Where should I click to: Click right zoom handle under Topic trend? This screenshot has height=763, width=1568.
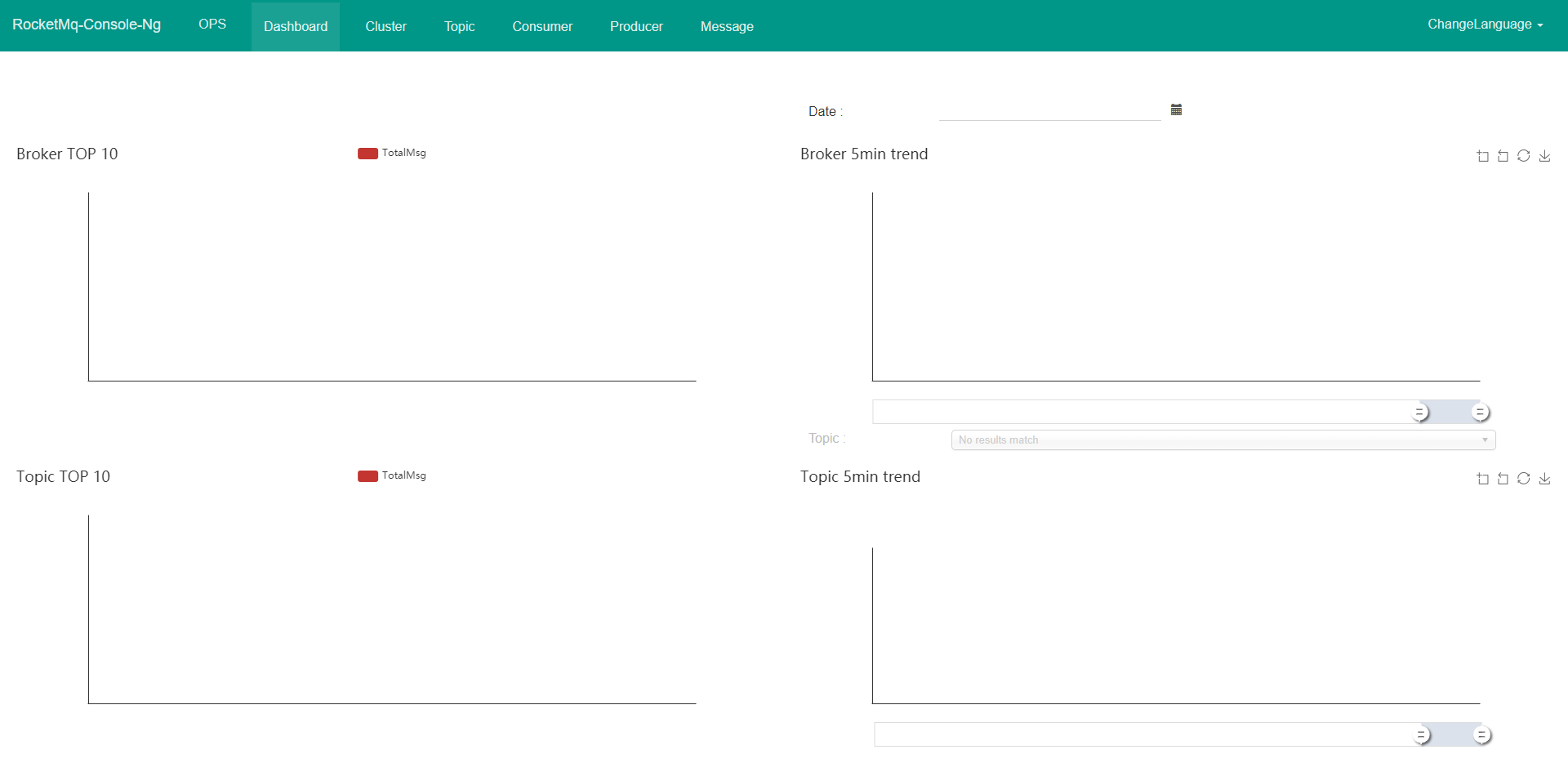pos(1481,735)
